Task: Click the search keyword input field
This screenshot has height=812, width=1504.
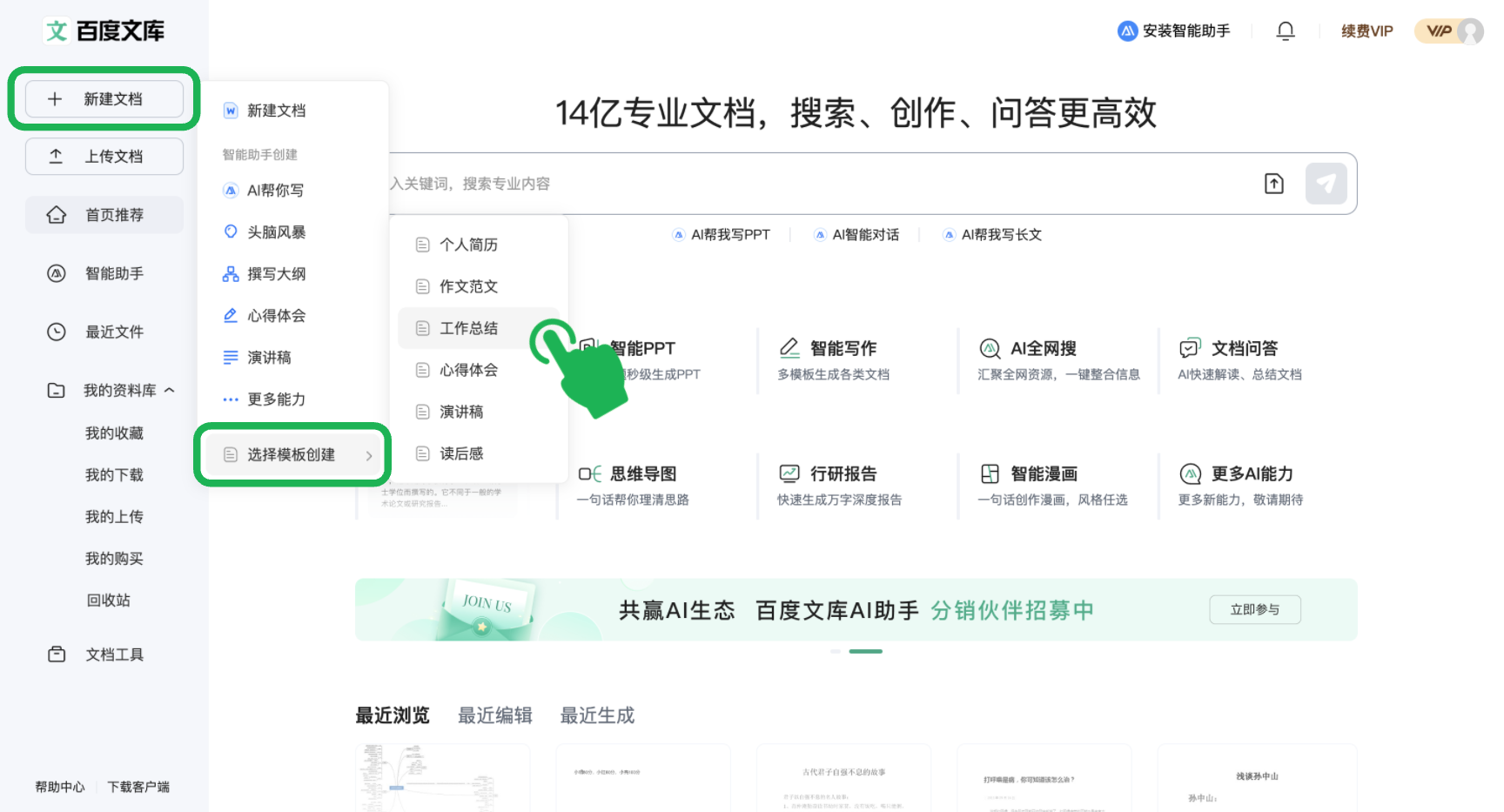Action: click(x=818, y=184)
